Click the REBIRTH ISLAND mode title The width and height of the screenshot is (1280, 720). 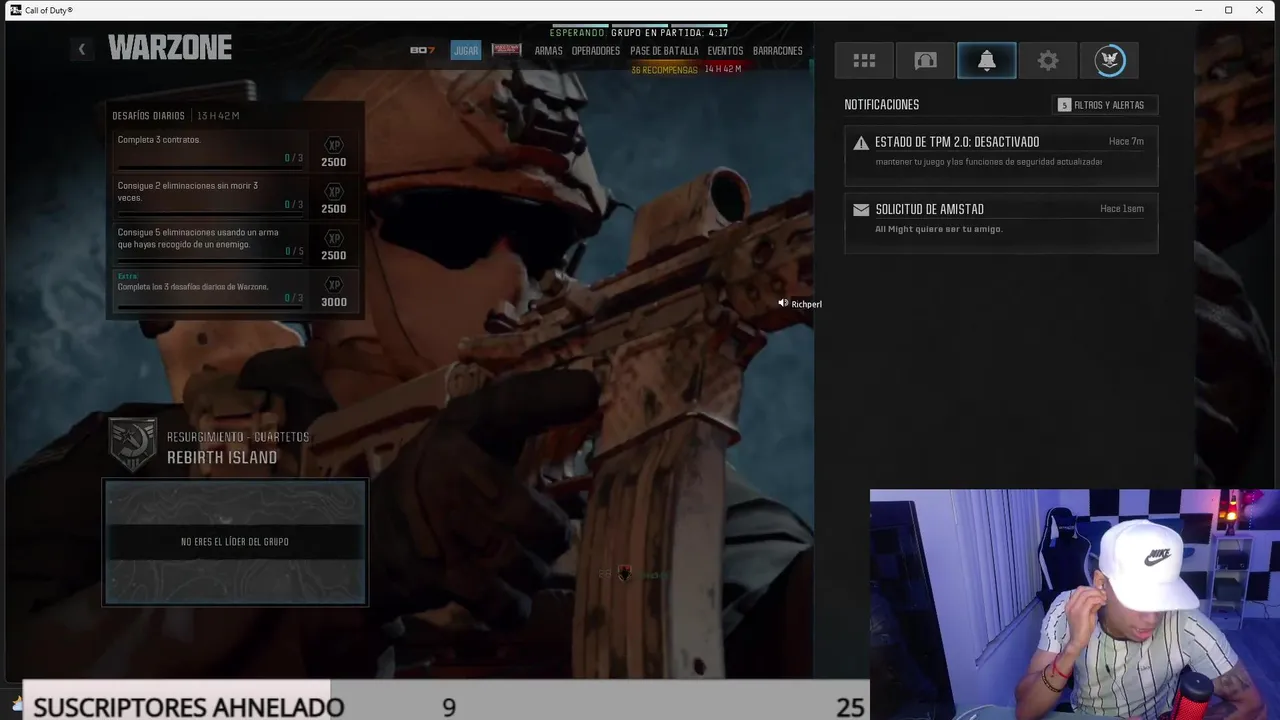222,458
